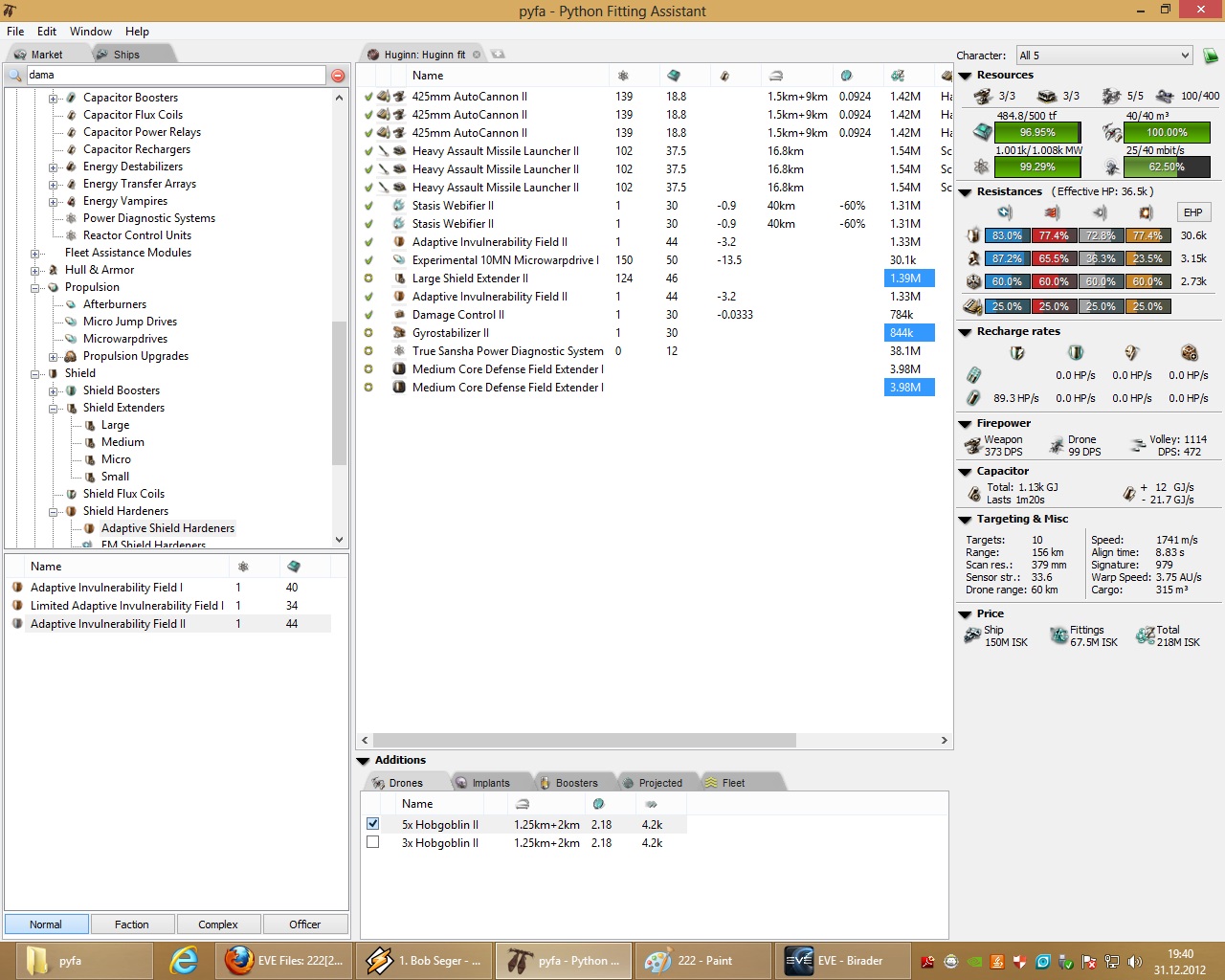Click the calibration points icon
Image resolution: width=1225 pixels, height=980 pixels.
click(x=1165, y=96)
